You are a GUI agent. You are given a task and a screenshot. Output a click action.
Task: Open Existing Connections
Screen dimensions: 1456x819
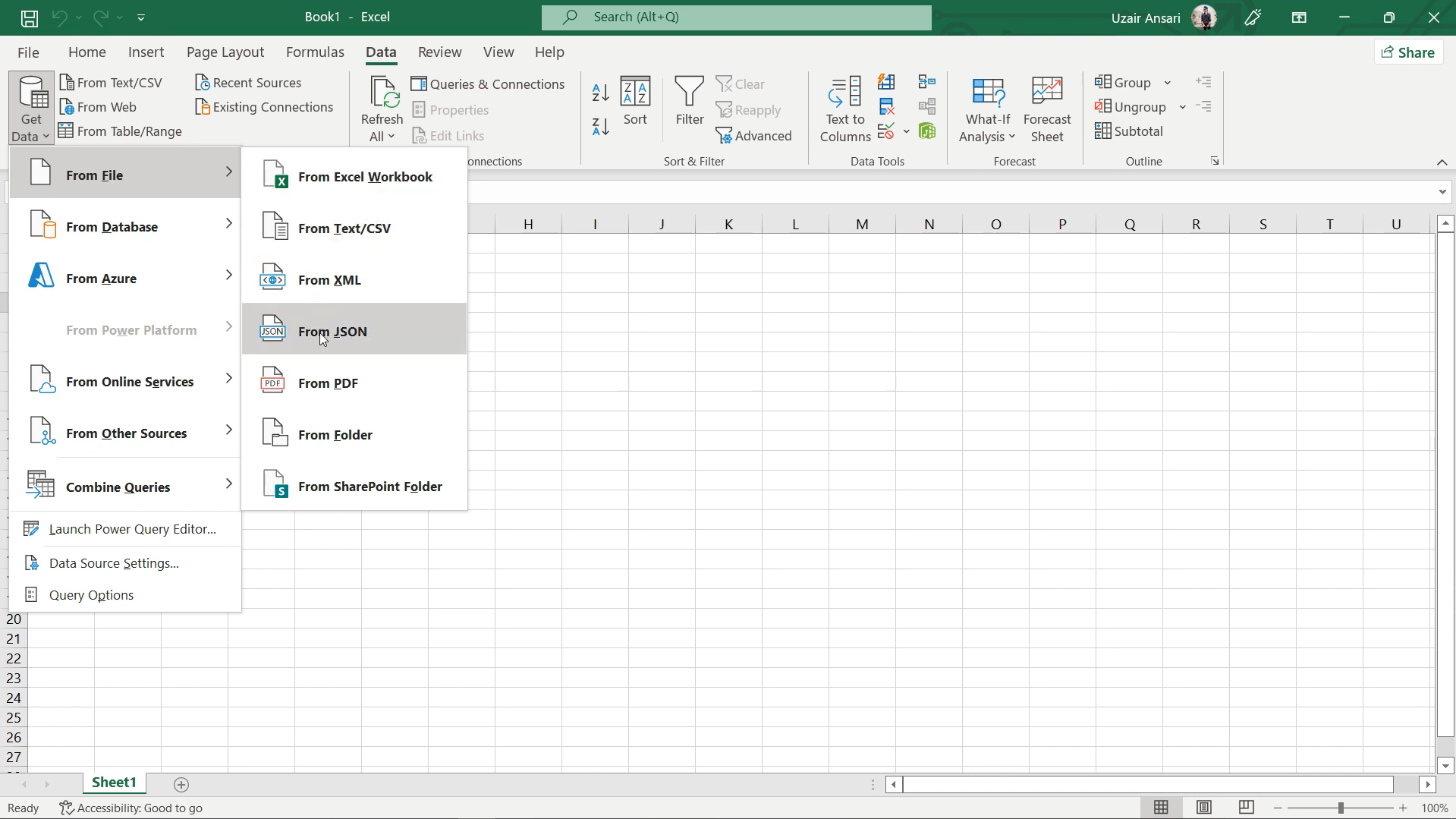(264, 107)
